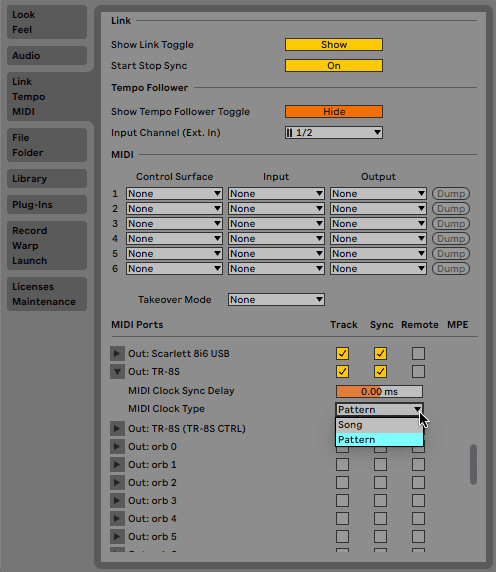Expand the Out: orb 0 port
496x572 pixels.
117,446
